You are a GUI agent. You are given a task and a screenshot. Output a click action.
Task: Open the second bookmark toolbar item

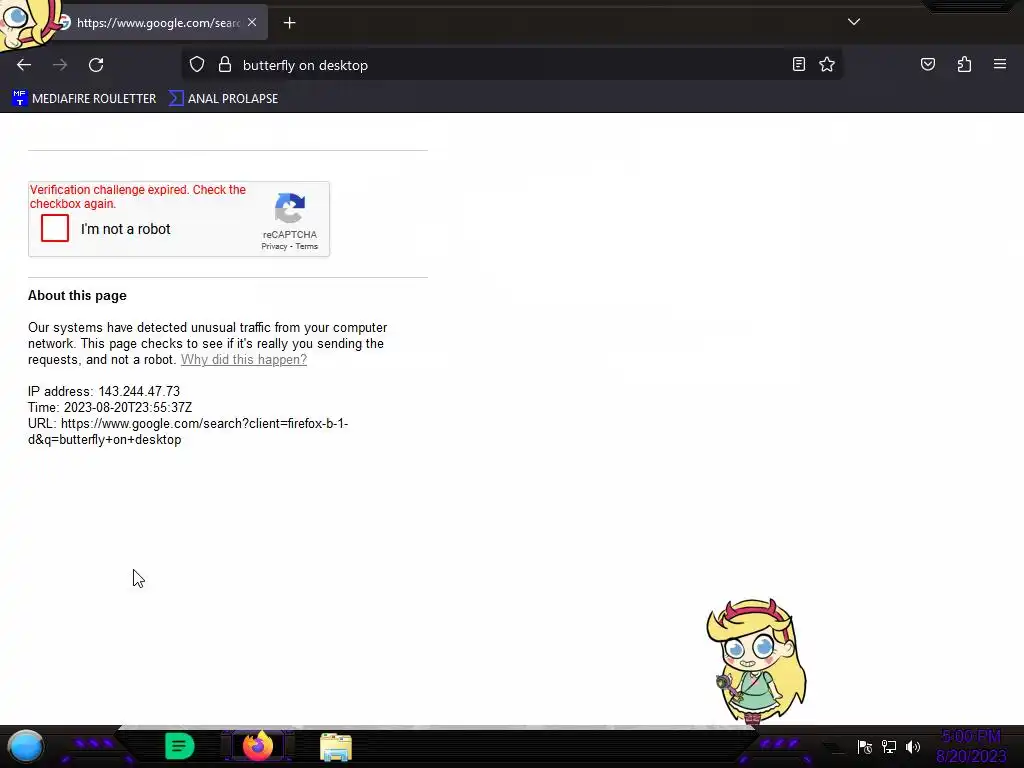pyautogui.click(x=223, y=99)
